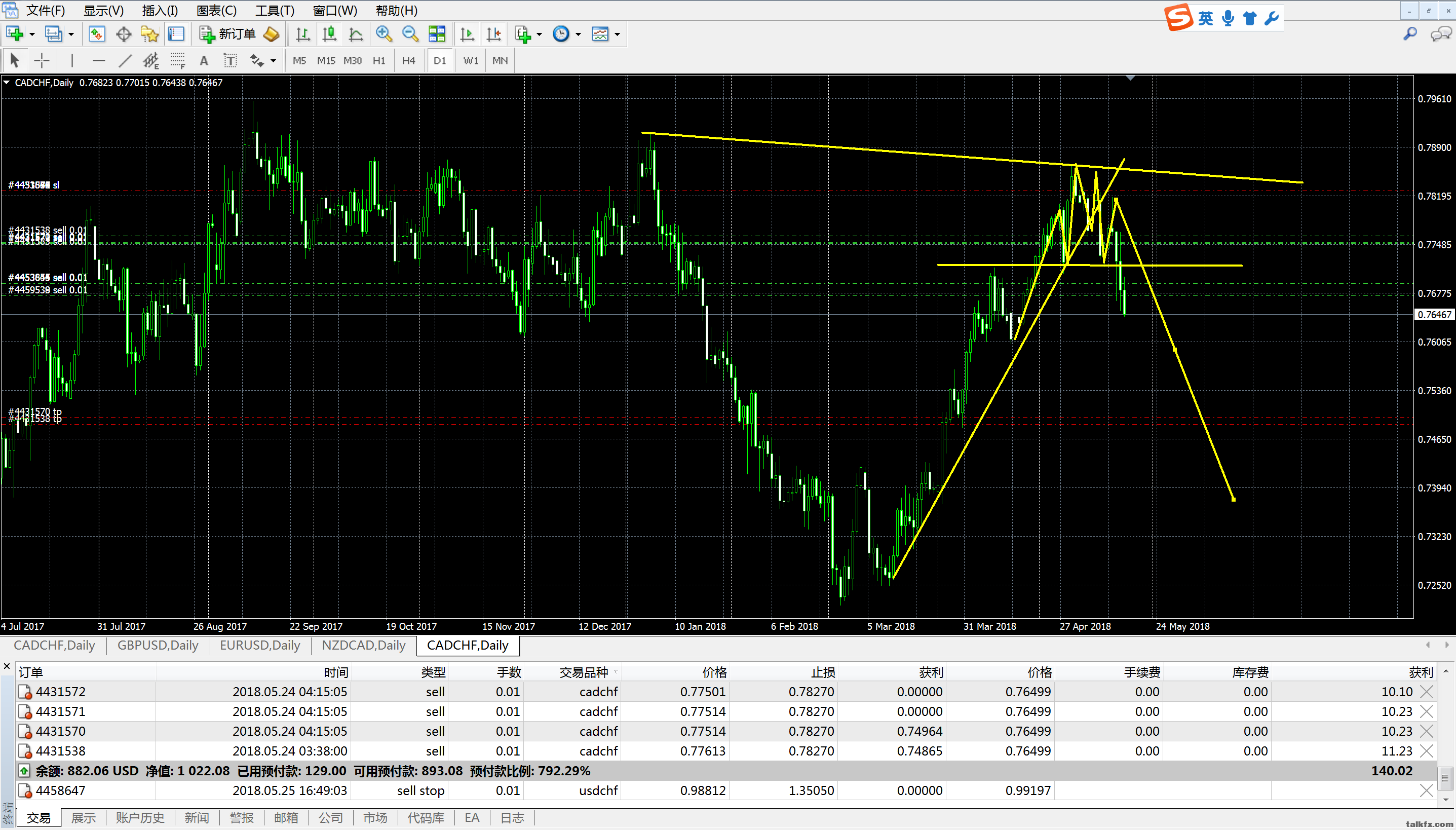Click the tile windows icon
The image size is (1456, 830).
point(437,34)
